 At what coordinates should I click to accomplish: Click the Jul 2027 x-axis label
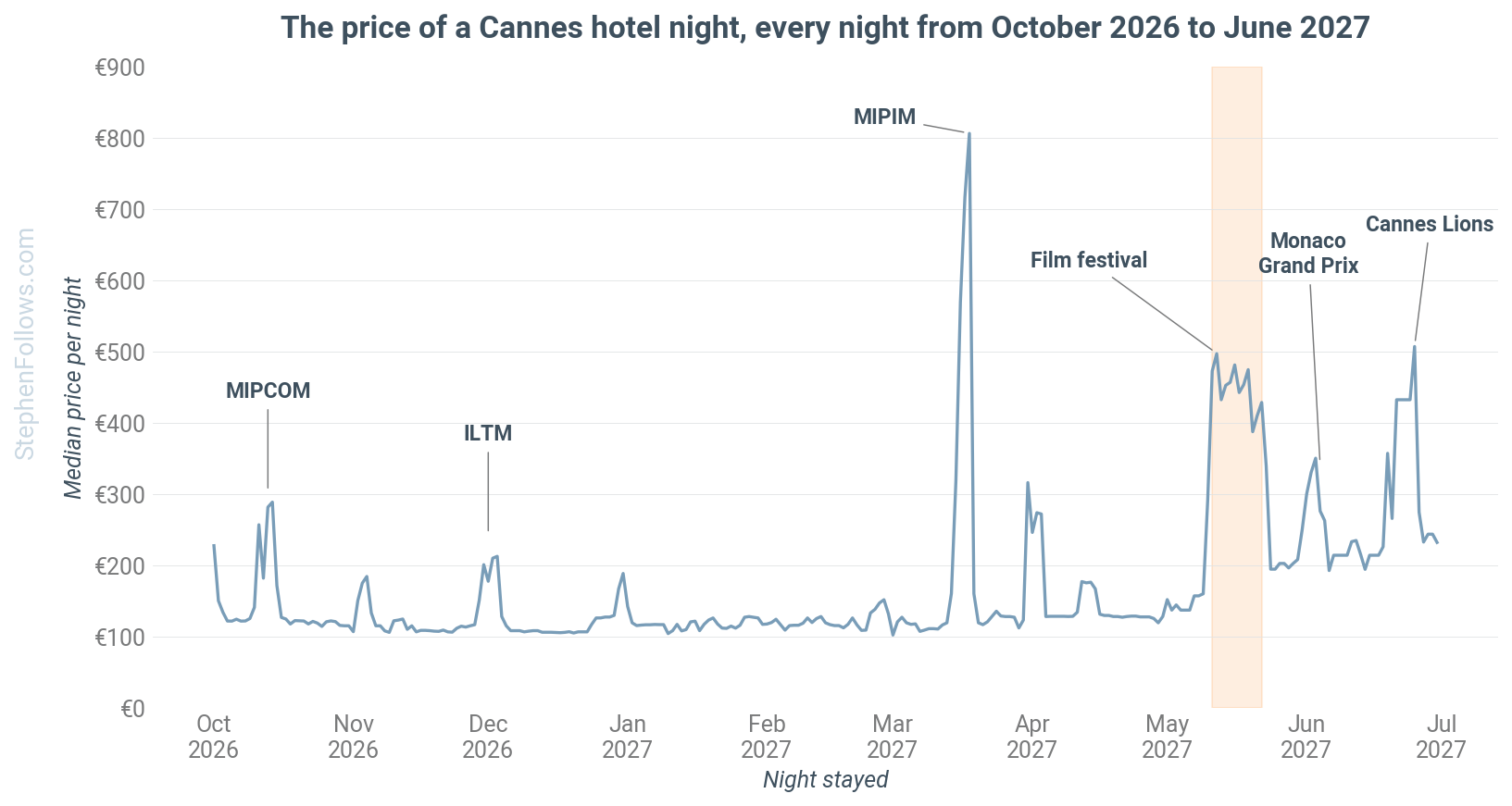tap(1442, 737)
